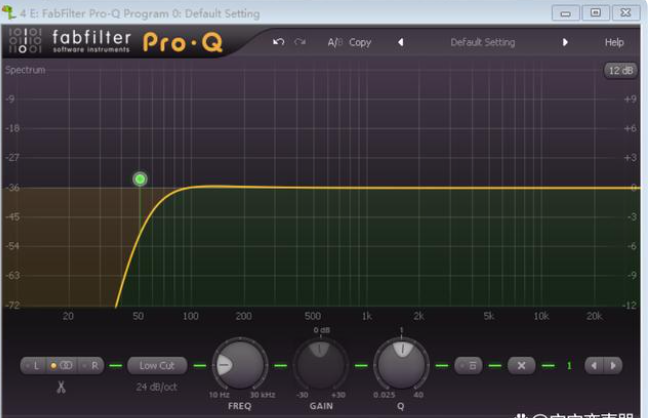
Task: Set the band to stereo linked mode
Action: (x=62, y=365)
